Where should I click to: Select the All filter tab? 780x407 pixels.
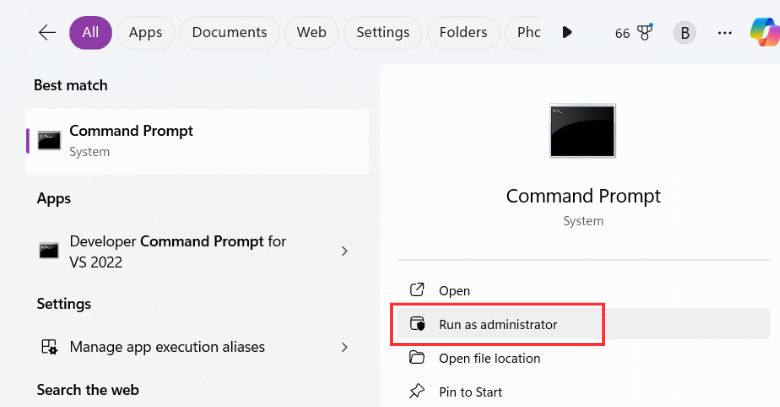pyautogui.click(x=90, y=33)
